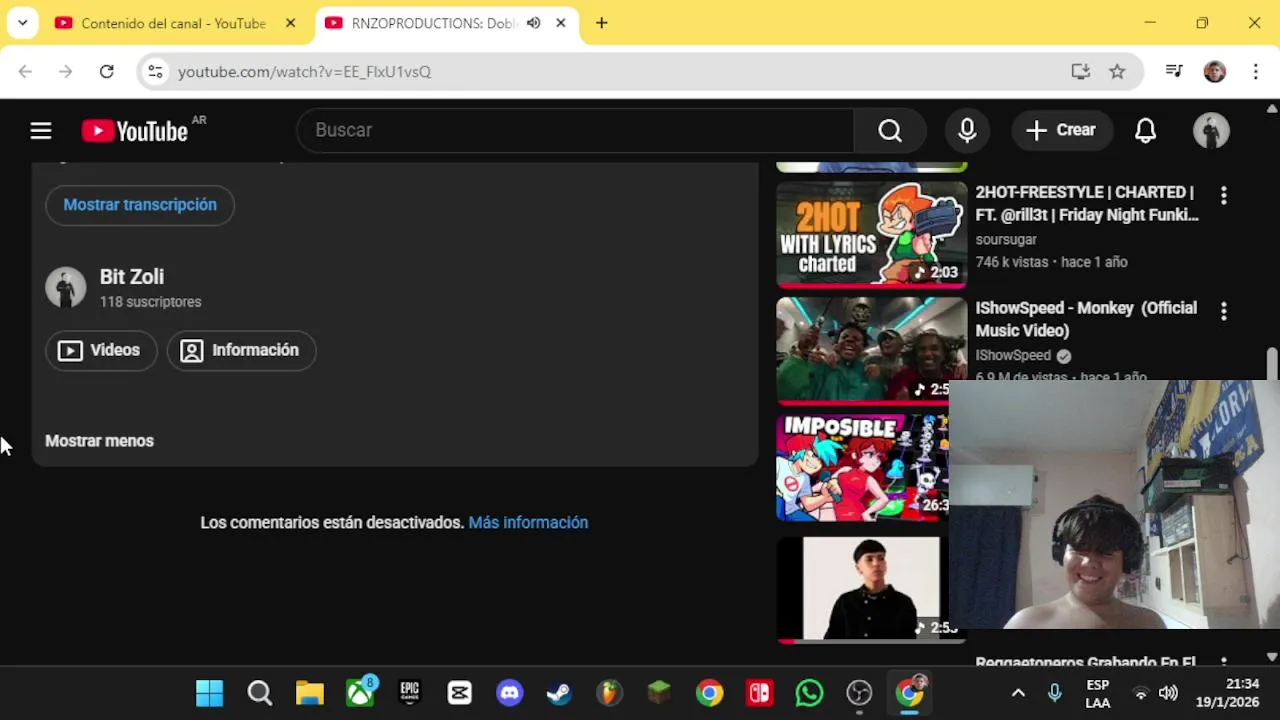The height and width of the screenshot is (720, 1280).
Task: Open the ESP LAA language selector
Action: click(x=1097, y=693)
